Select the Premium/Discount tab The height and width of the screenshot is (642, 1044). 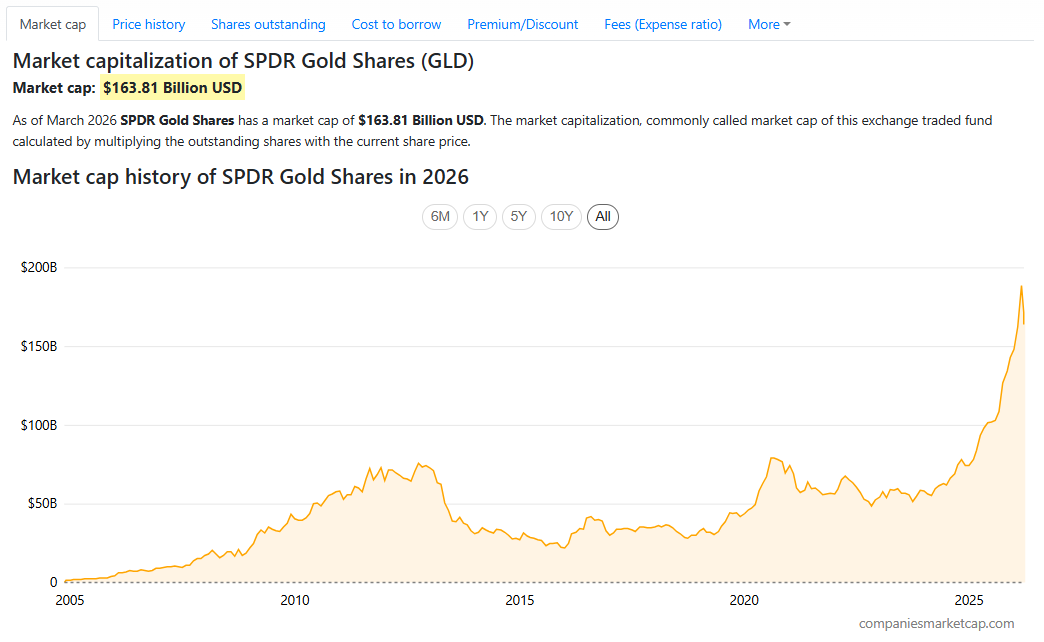[522, 24]
